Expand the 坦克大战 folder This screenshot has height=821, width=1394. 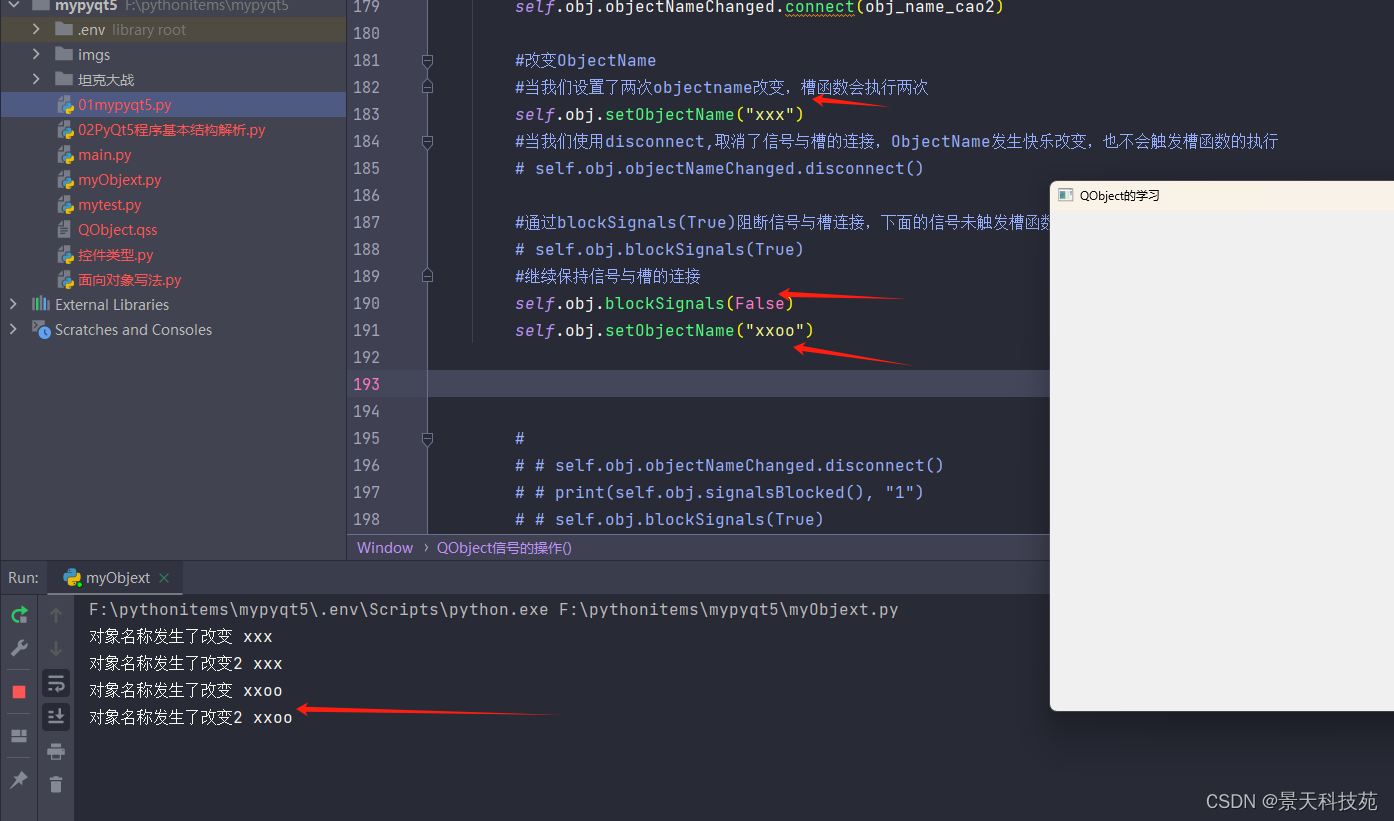coord(37,79)
